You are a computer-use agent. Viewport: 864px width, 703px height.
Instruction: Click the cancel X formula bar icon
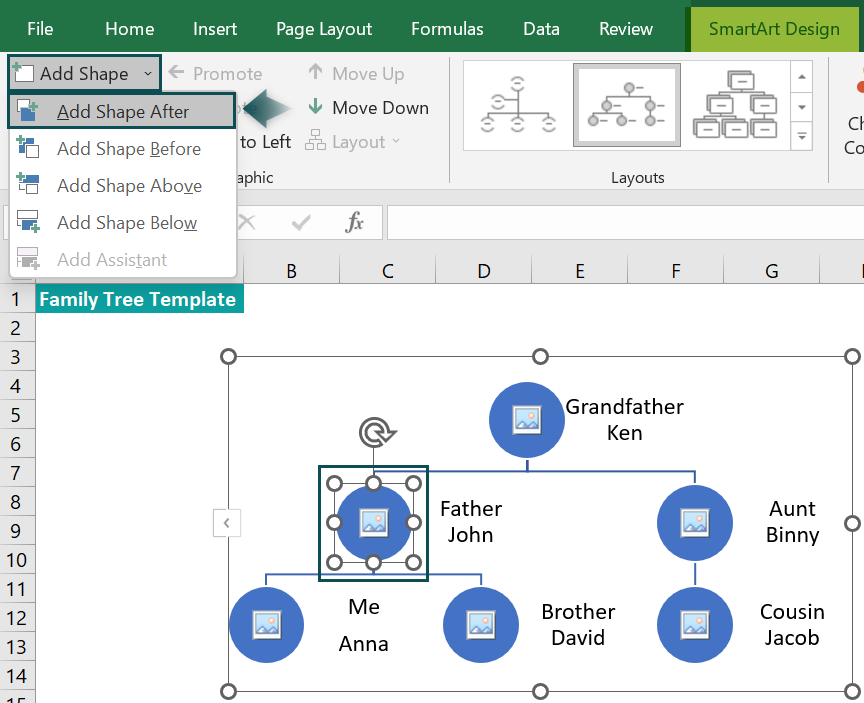tap(246, 223)
